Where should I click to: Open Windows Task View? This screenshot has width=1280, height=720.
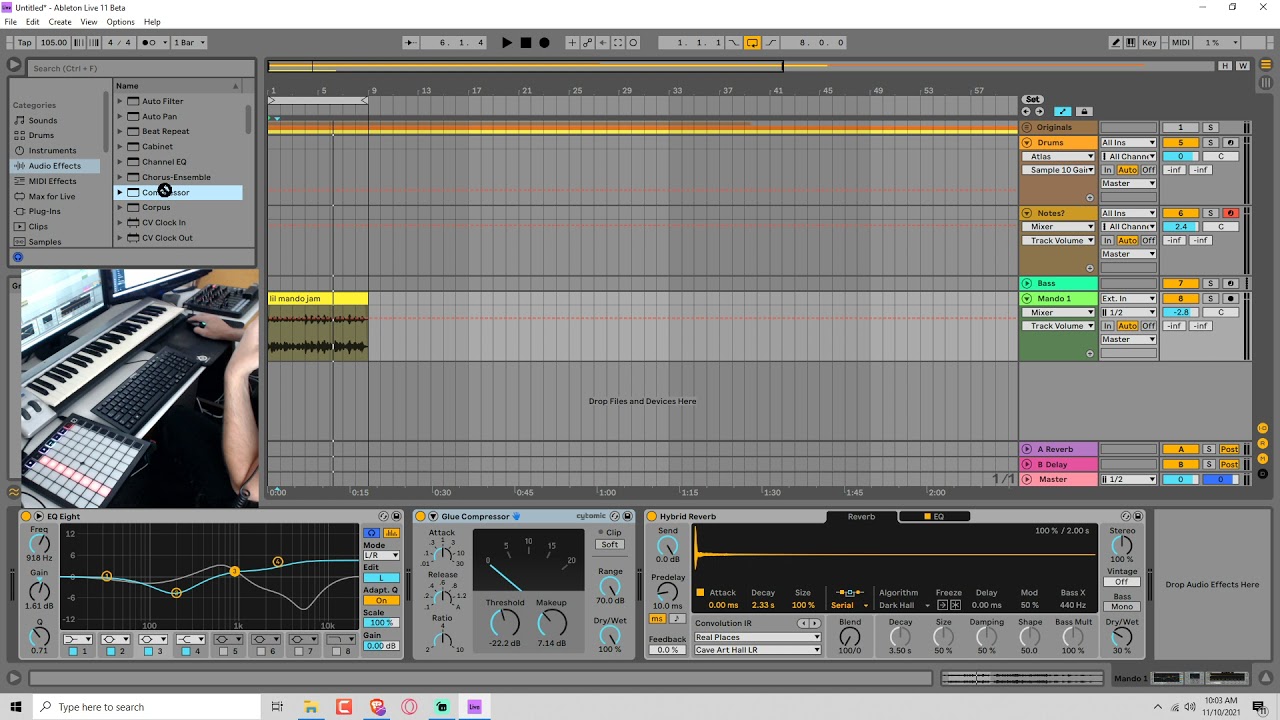[277, 707]
